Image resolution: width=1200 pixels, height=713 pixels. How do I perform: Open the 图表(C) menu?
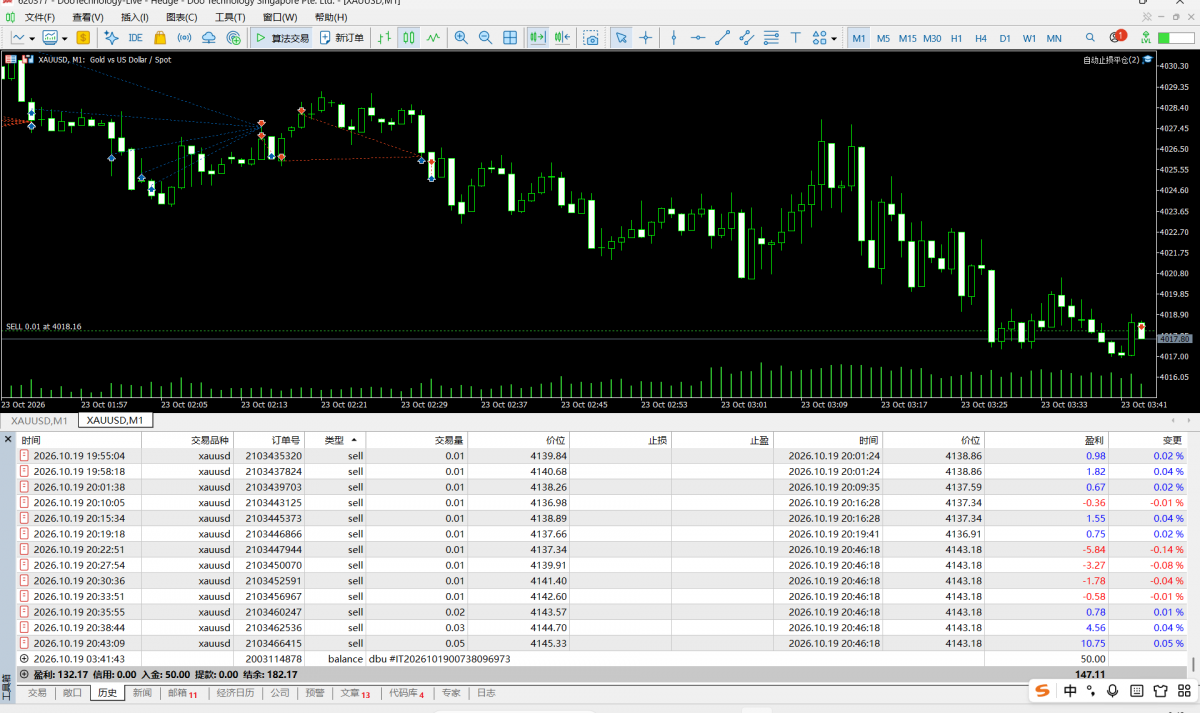tap(181, 17)
